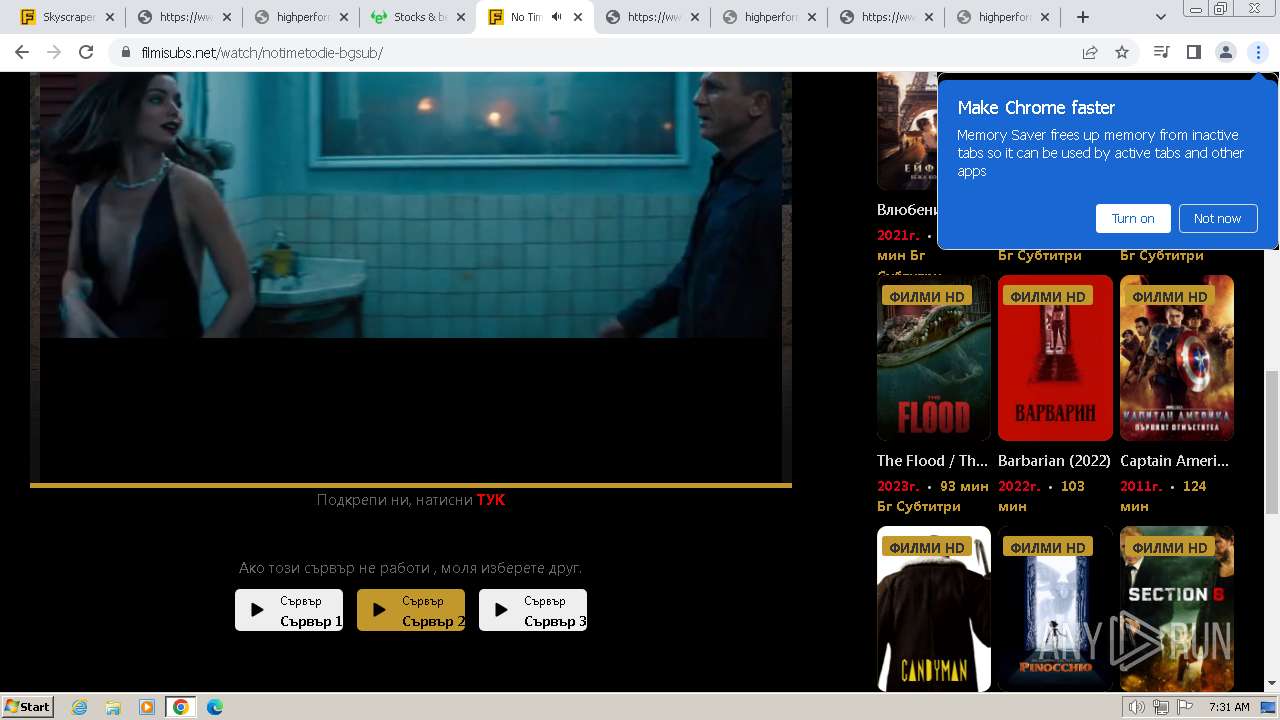Close the active No Time tab

(578, 17)
